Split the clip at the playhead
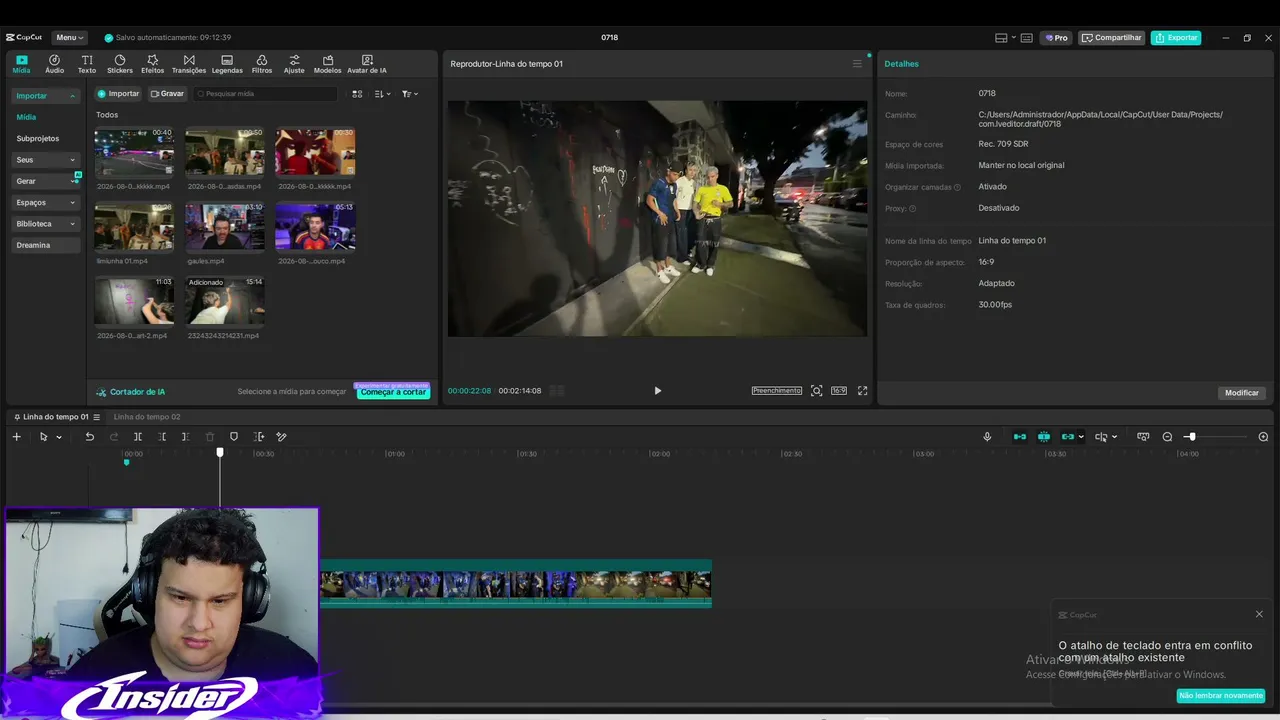This screenshot has width=1280, height=720. coord(138,437)
